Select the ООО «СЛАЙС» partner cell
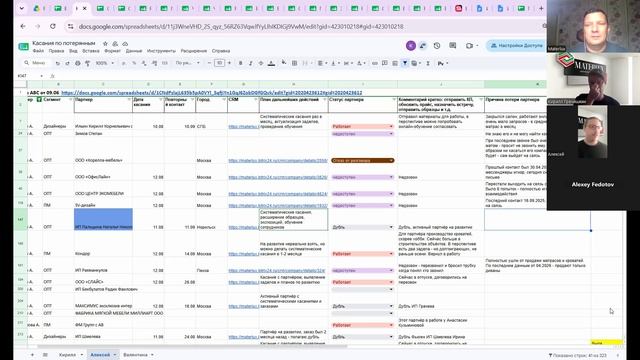The image size is (640, 360). coord(103,280)
